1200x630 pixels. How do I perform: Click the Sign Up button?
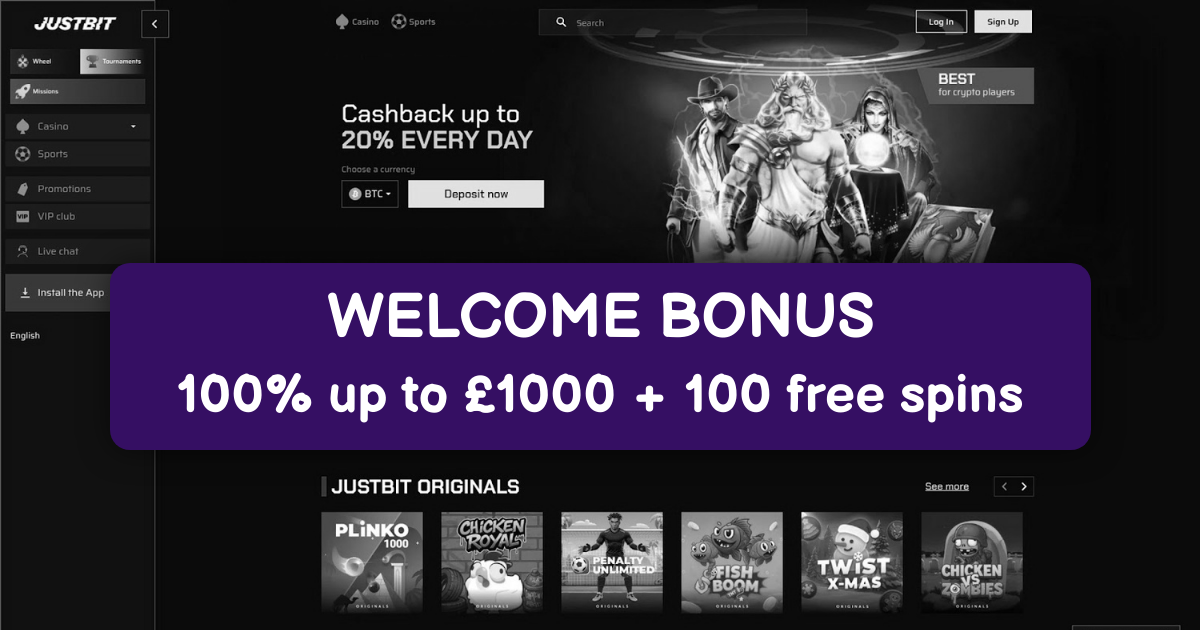click(x=1003, y=22)
